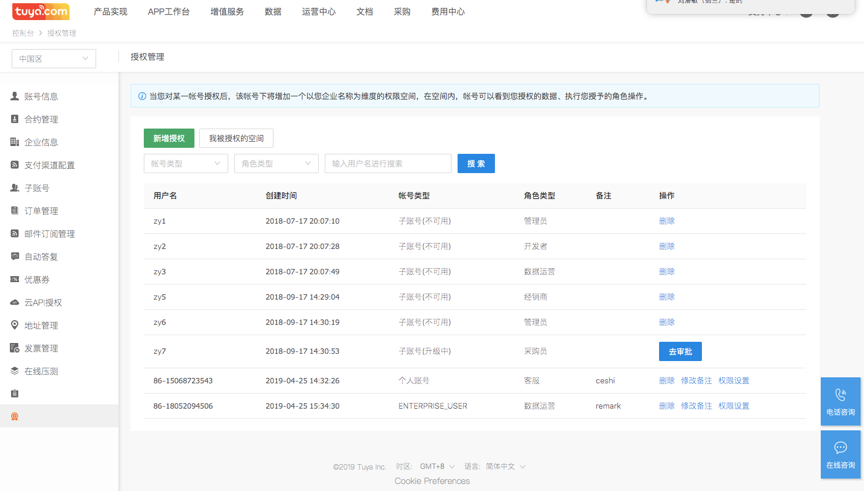Click 删除 for zy6 row
The width and height of the screenshot is (864, 491).
(x=667, y=322)
